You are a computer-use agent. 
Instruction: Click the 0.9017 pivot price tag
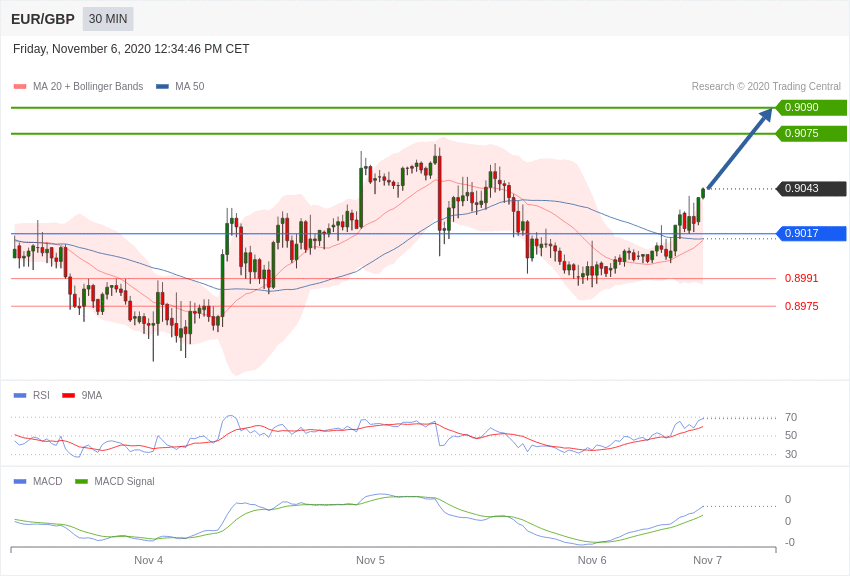click(x=811, y=234)
